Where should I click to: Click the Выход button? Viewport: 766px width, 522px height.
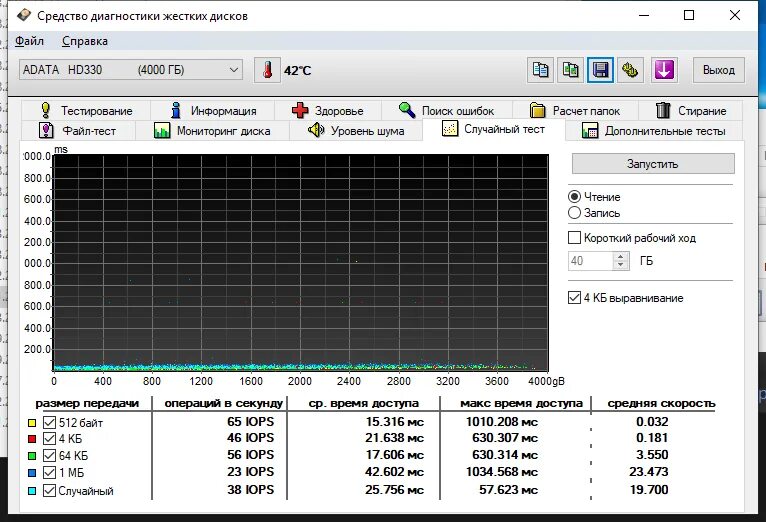tap(719, 70)
